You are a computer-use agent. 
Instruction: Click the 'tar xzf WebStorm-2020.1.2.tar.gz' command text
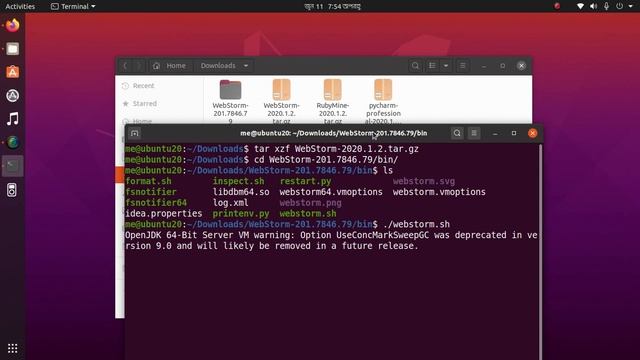coord(336,149)
